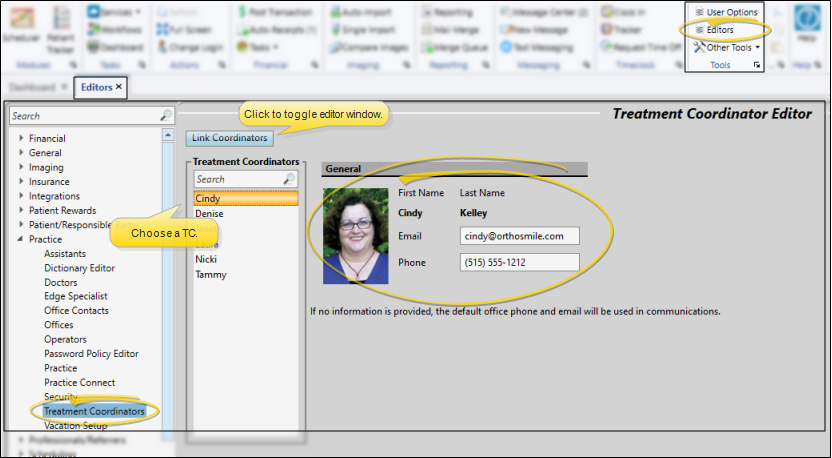Select Denise in the coordinators list

[210, 214]
